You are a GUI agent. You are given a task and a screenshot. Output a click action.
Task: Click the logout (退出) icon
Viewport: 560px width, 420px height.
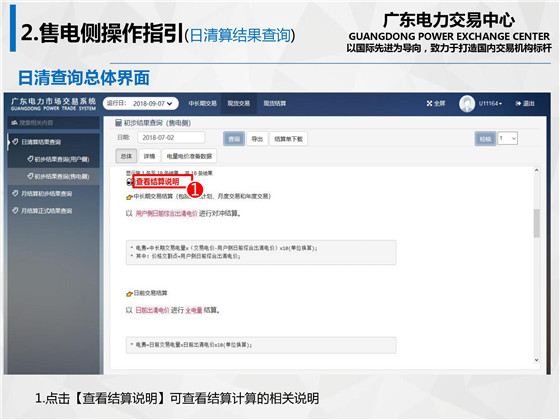[518, 104]
